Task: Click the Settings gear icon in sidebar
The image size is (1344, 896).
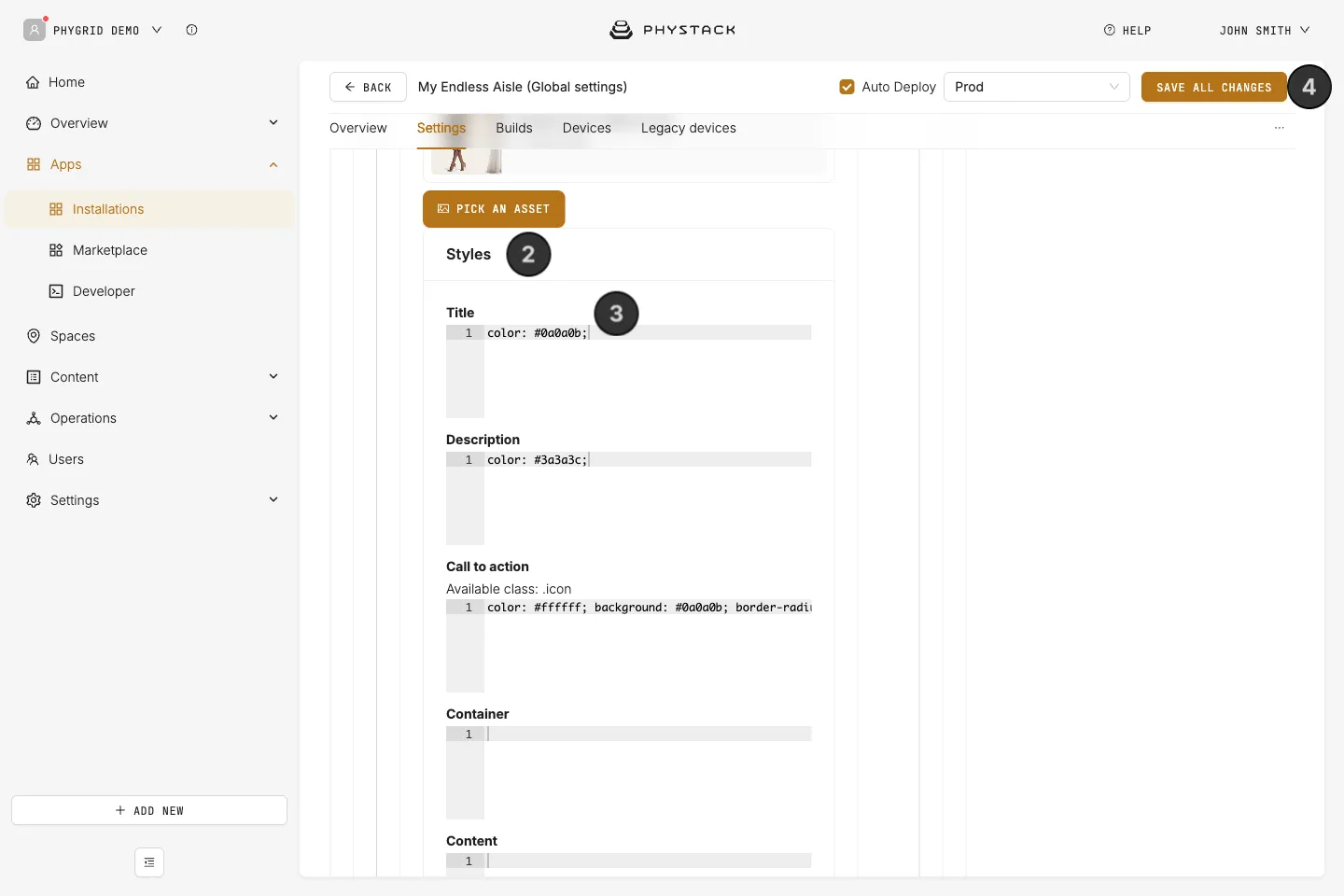Action: click(x=34, y=500)
